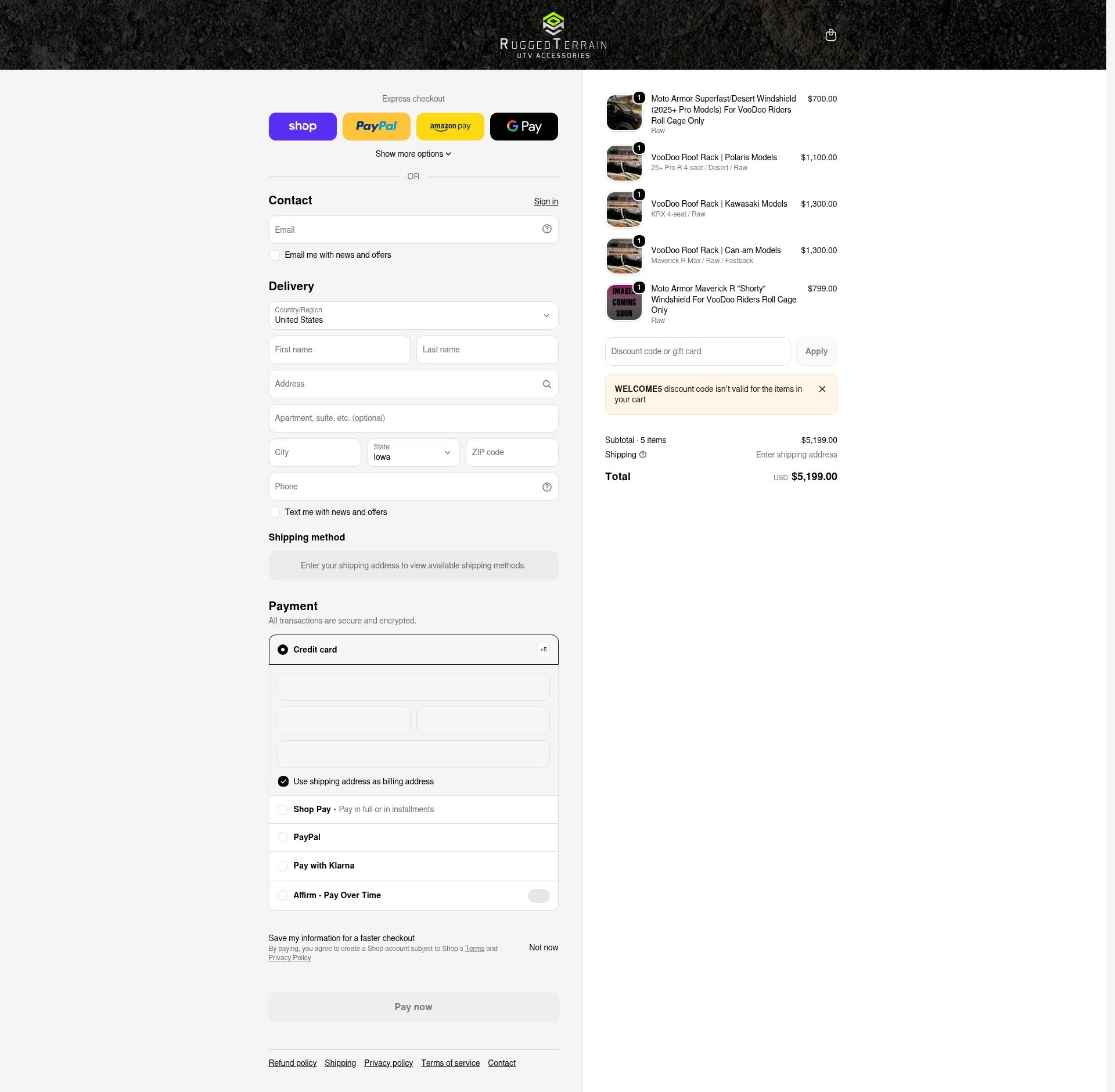The image size is (1115, 1092).
Task: Open the Shipping policy footer link
Action: (340, 1063)
